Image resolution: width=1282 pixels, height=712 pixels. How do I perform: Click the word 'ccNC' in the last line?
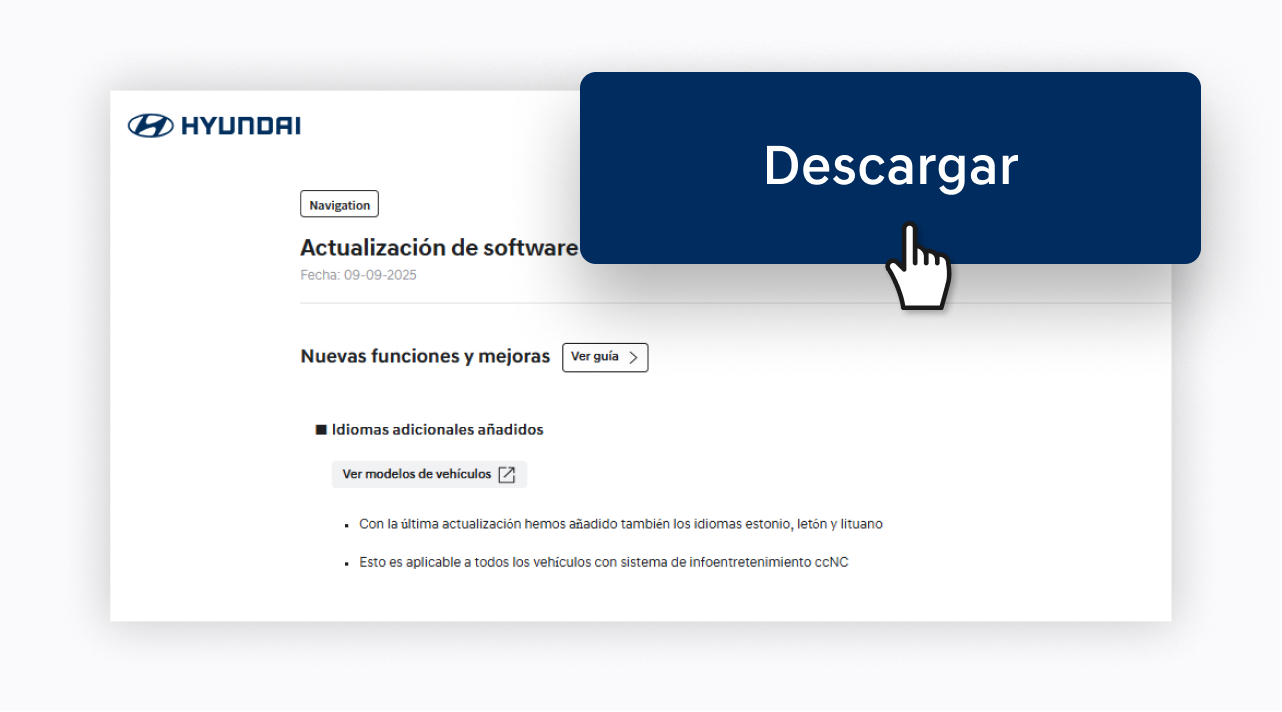(830, 562)
